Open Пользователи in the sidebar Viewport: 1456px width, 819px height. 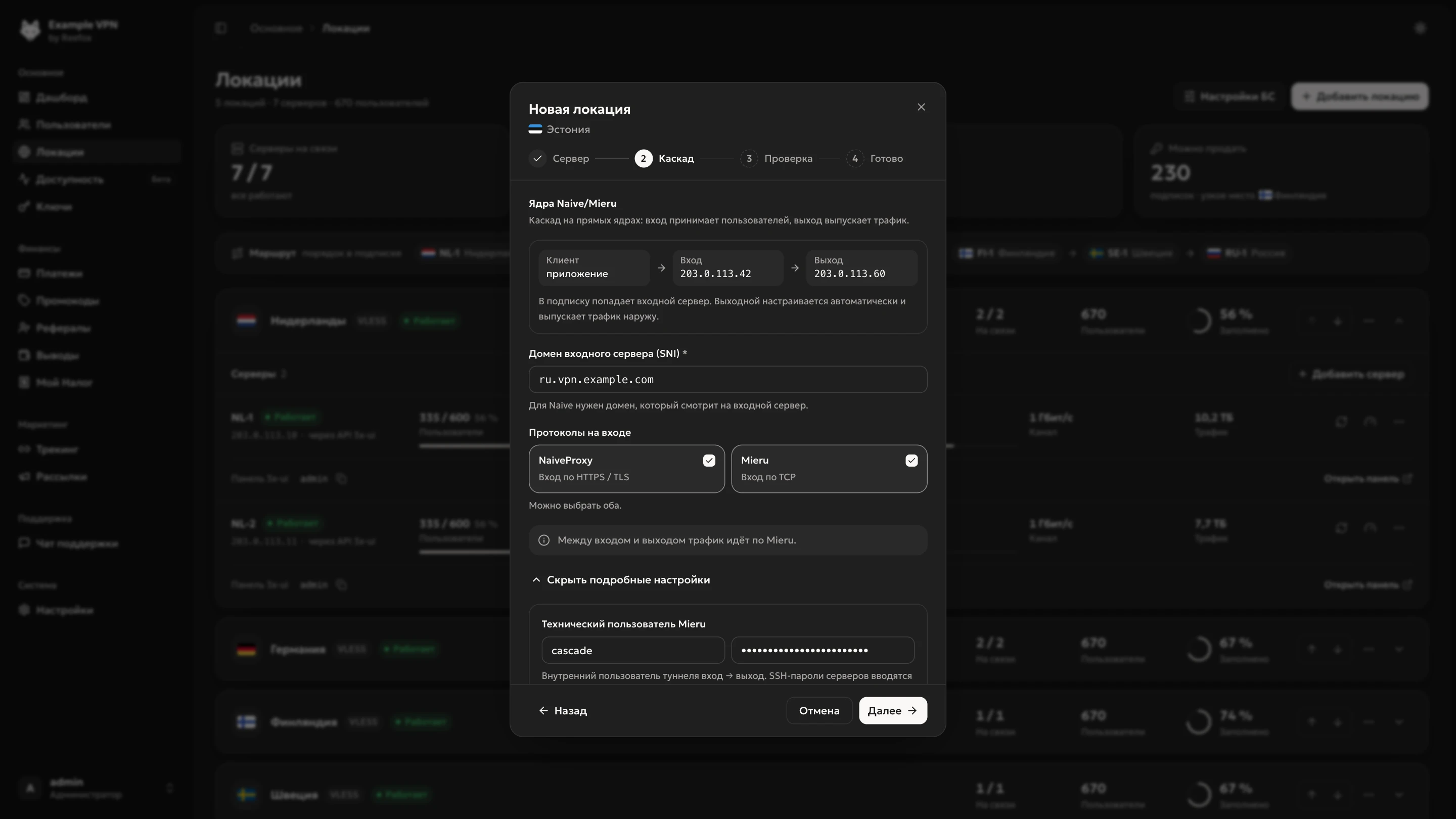pos(96,125)
